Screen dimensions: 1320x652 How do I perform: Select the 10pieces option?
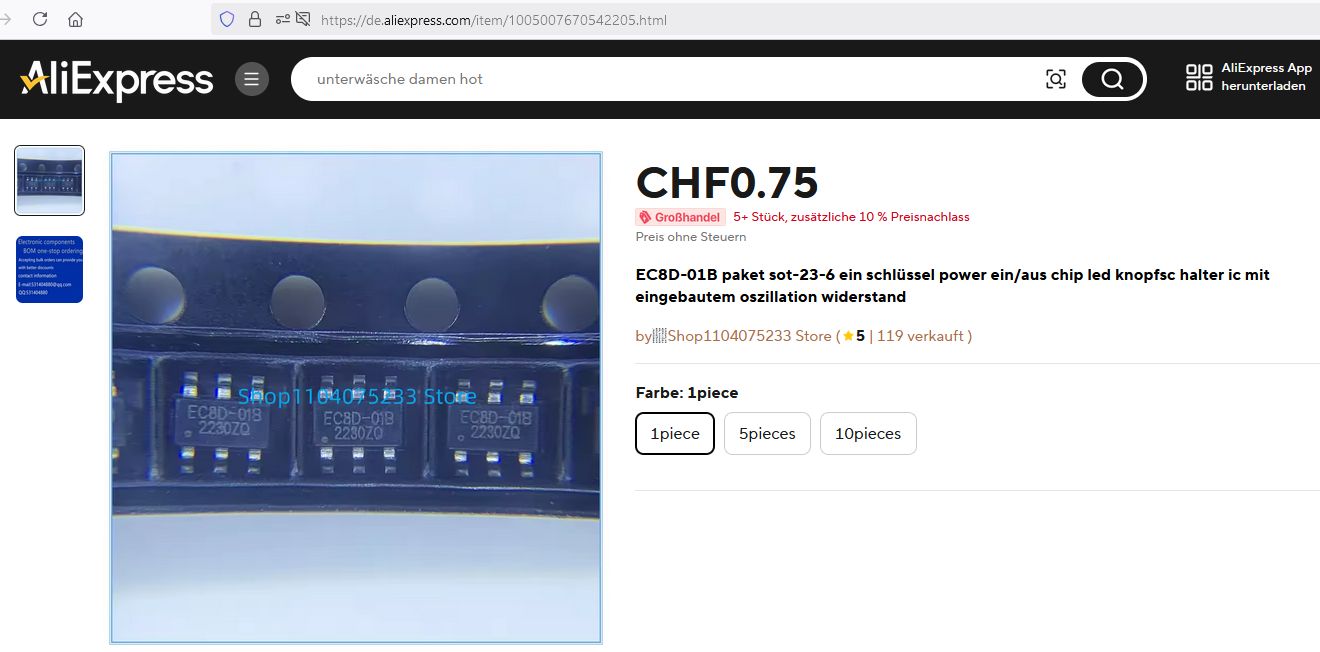pos(868,433)
